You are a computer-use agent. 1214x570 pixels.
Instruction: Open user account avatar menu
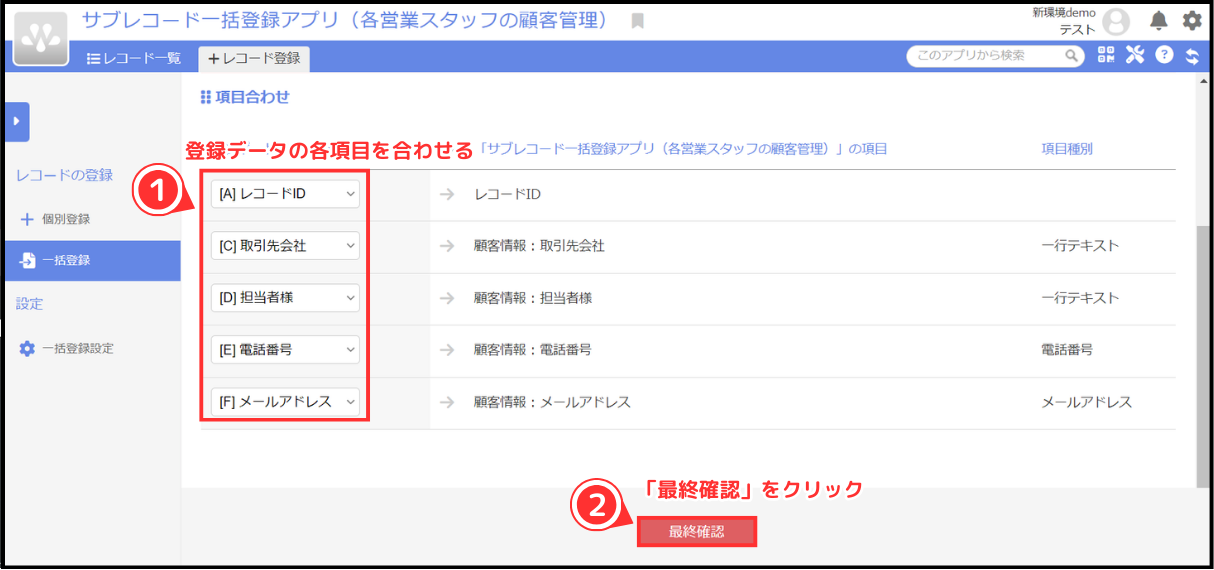coord(1115,22)
